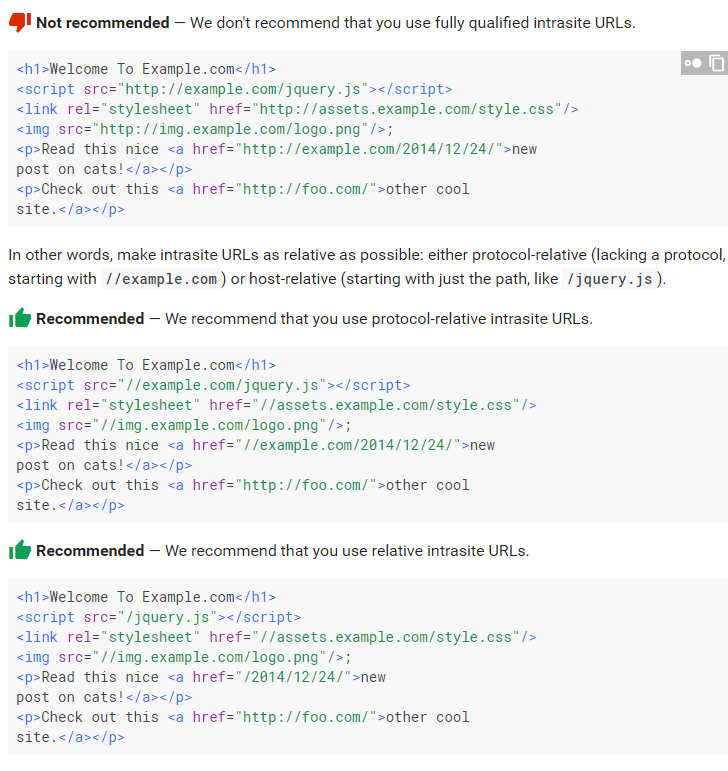
Task: Click inline code "/jquery.js" in the paragraph
Action: pos(610,279)
